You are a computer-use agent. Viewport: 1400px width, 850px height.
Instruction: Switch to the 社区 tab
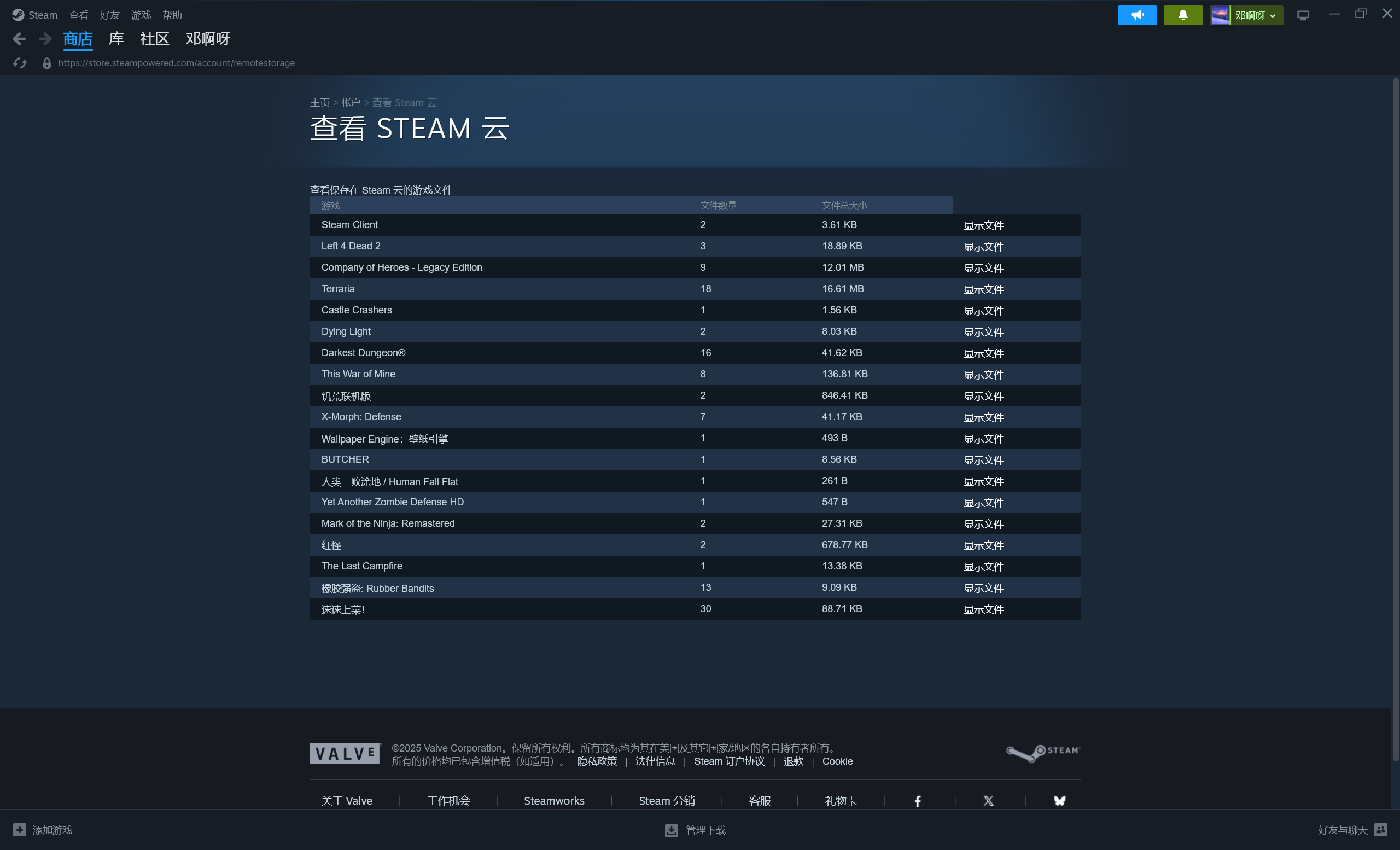155,39
